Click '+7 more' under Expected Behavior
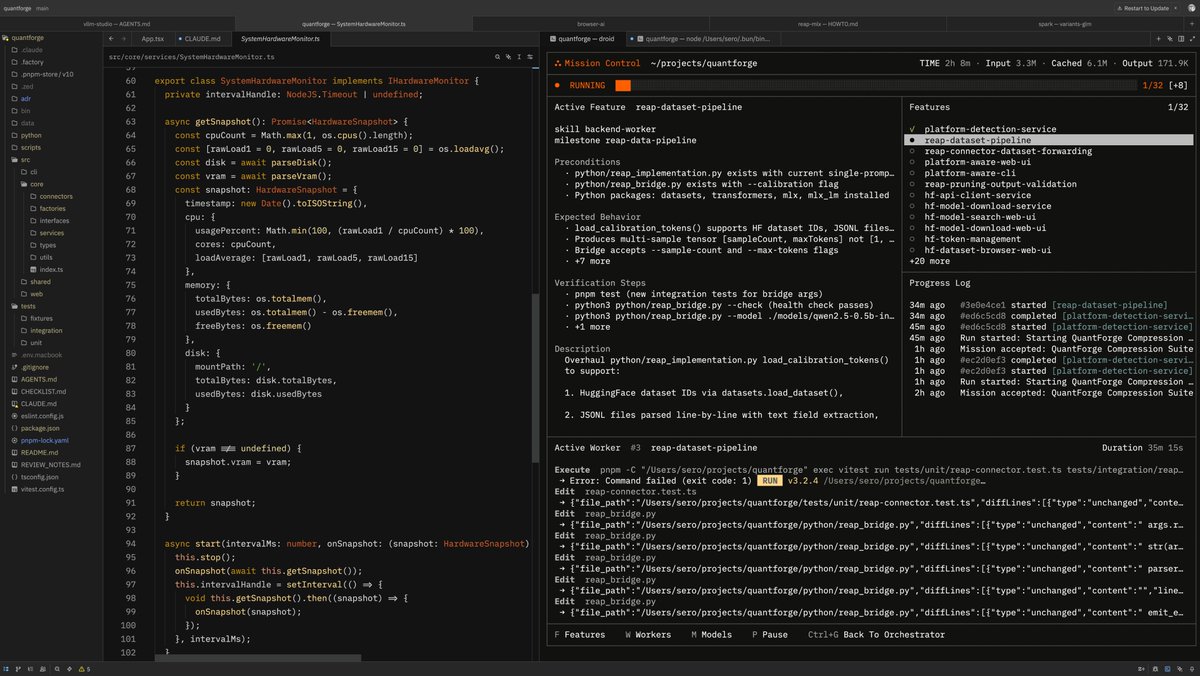The width and height of the screenshot is (1200, 676). tap(590, 261)
